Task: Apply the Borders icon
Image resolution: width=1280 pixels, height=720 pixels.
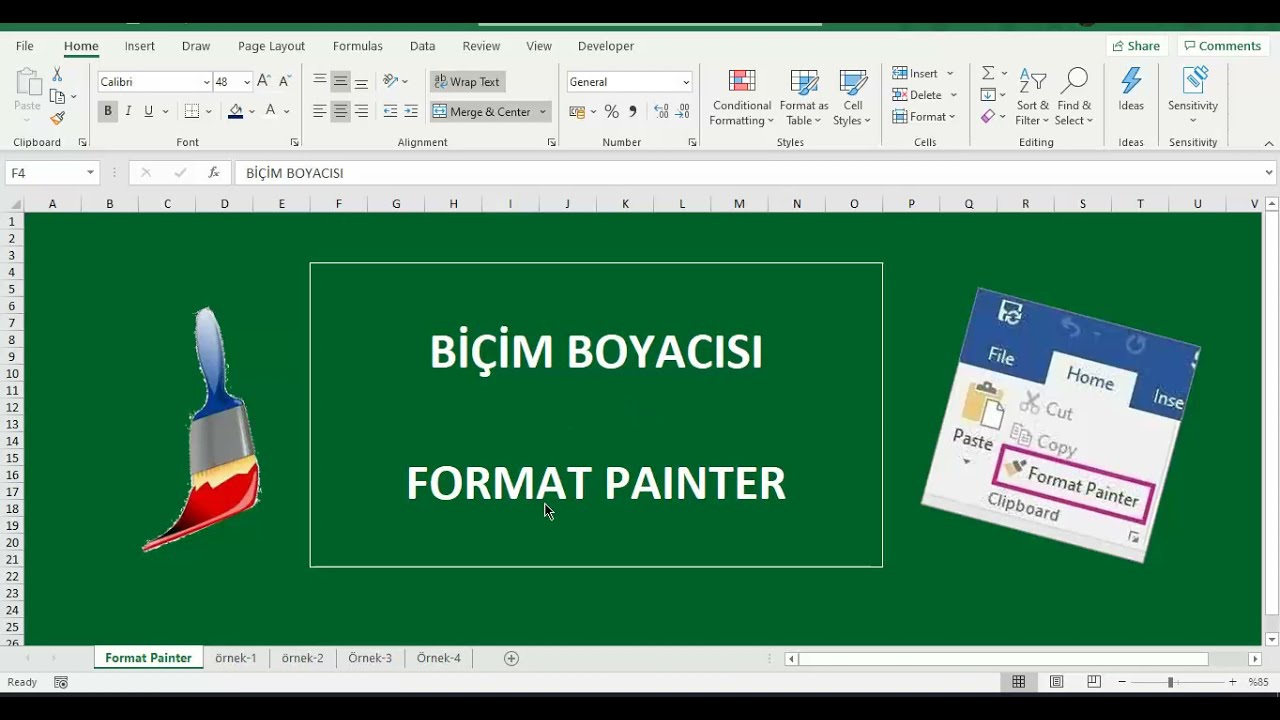Action: click(x=192, y=111)
